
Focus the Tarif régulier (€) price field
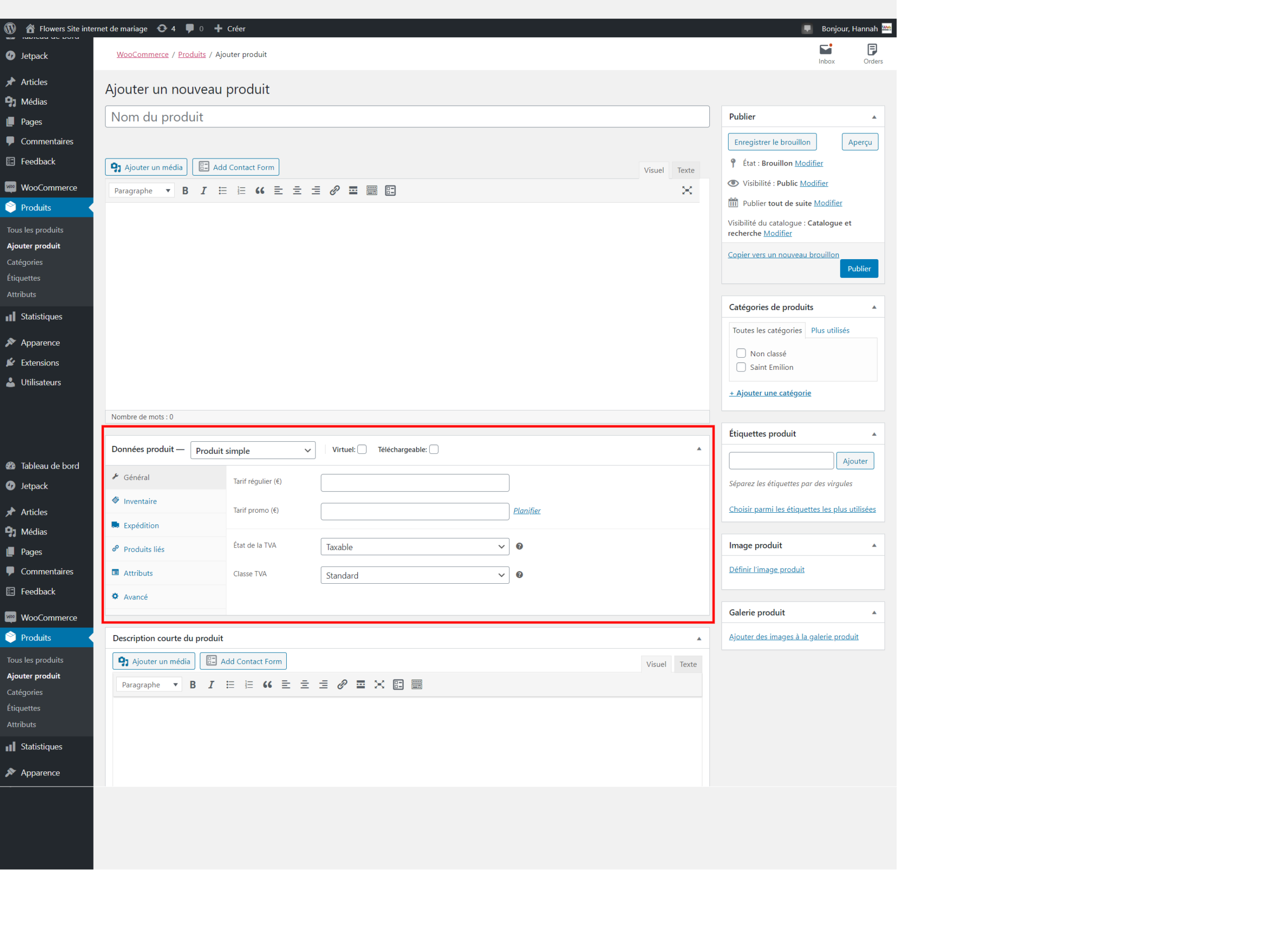pyautogui.click(x=415, y=483)
